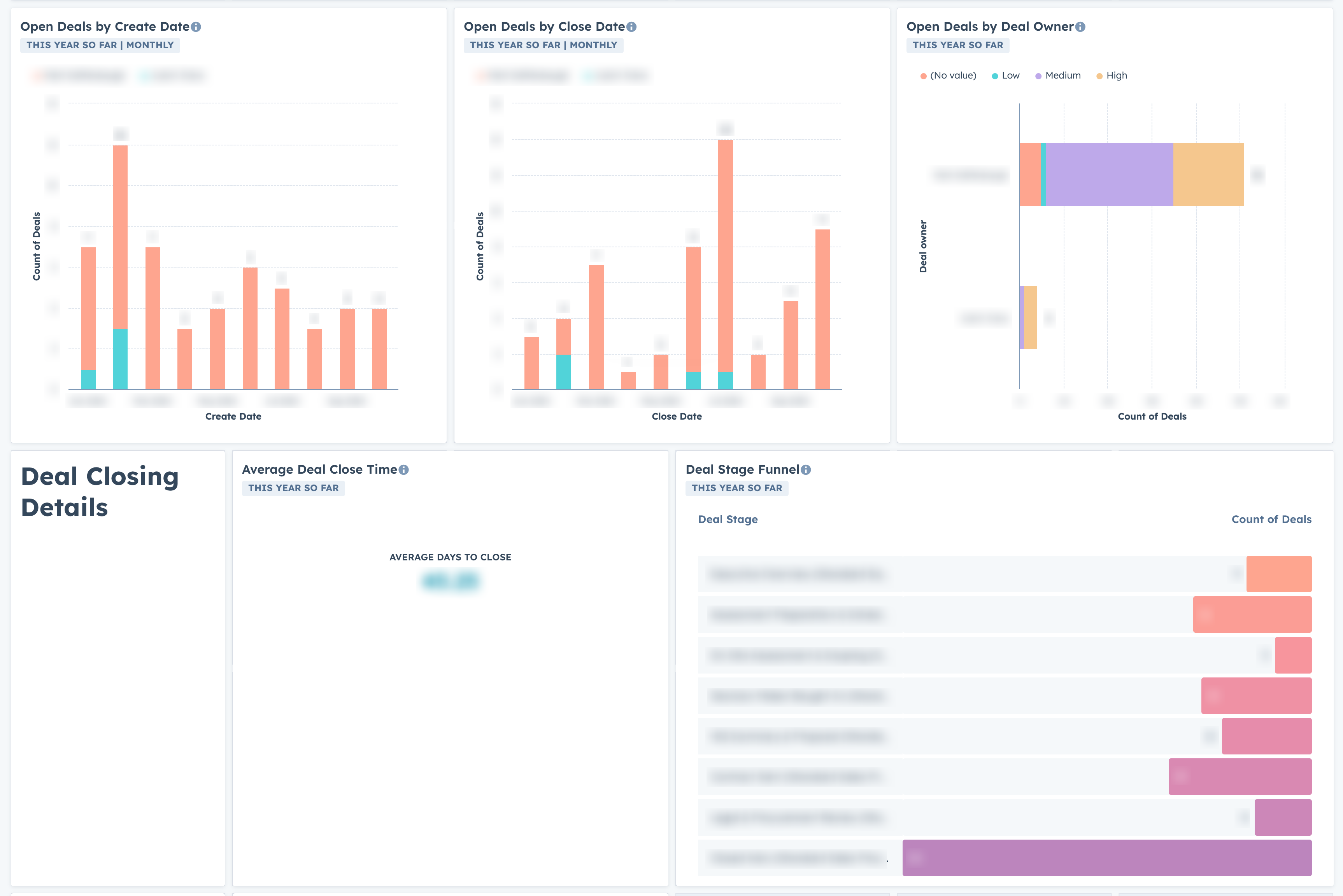Click the Close Date axis label
Viewport: 1343px width, 896px height.
pos(677,416)
